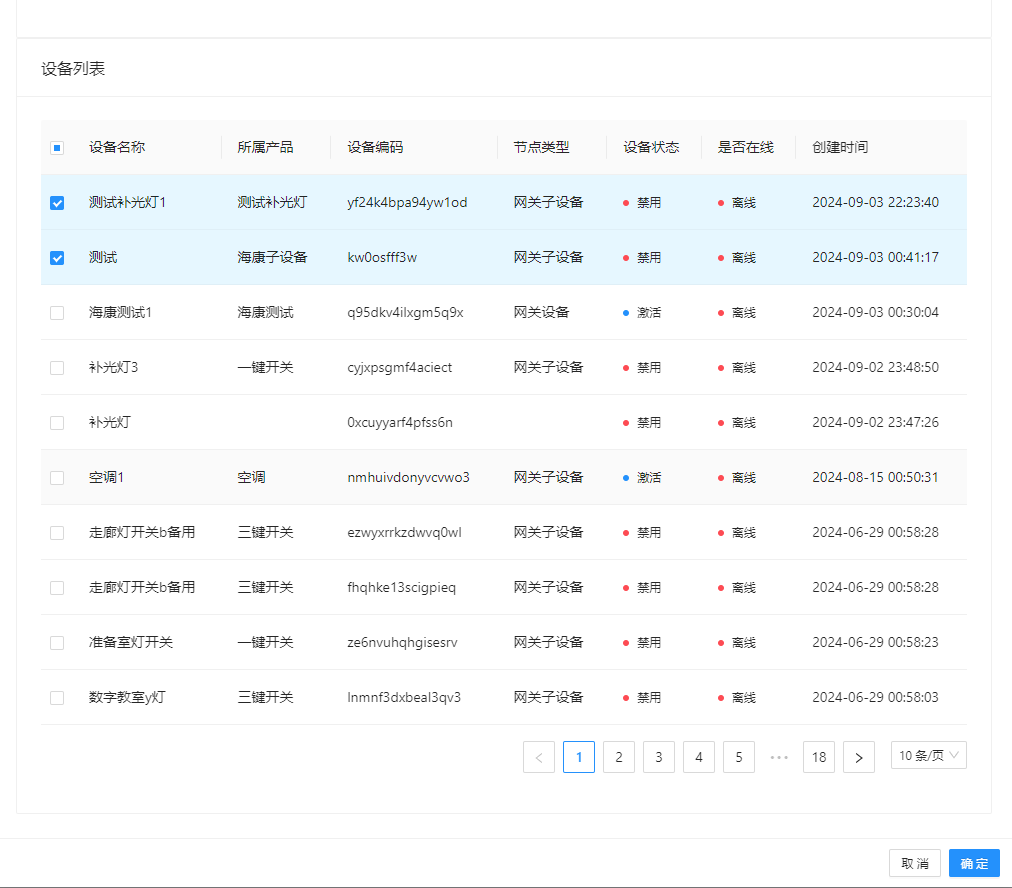Click the 取消 cancel button
This screenshot has width=1012, height=888.
[x=915, y=863]
